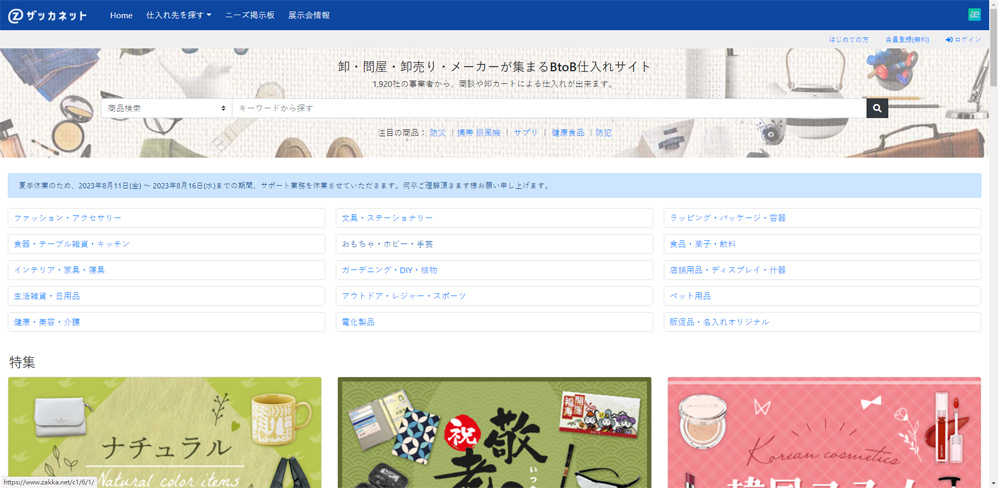Click the 健康食品 trending keyword link
This screenshot has width=1000, height=489.
coord(567,133)
